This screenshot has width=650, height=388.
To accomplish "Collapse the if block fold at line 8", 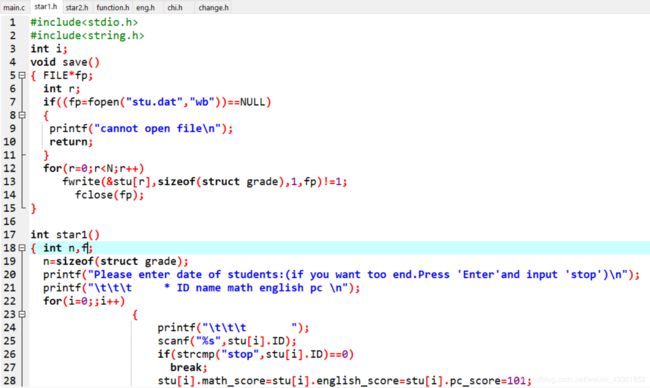I will [x=22, y=115].
